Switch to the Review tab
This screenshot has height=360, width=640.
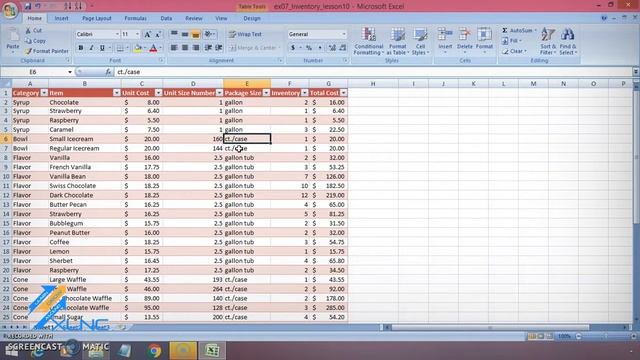click(193, 18)
